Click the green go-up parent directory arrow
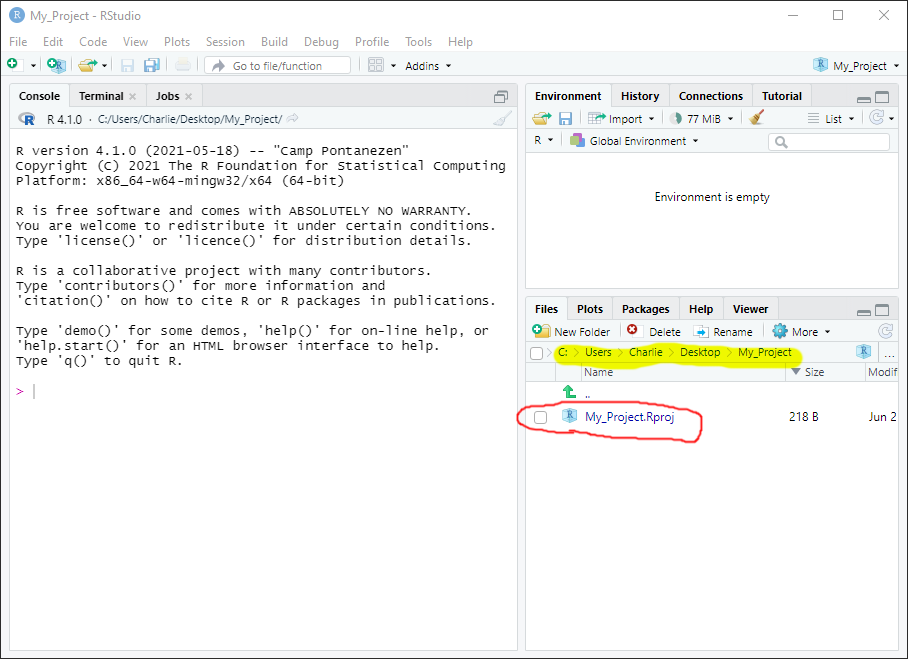 point(570,392)
